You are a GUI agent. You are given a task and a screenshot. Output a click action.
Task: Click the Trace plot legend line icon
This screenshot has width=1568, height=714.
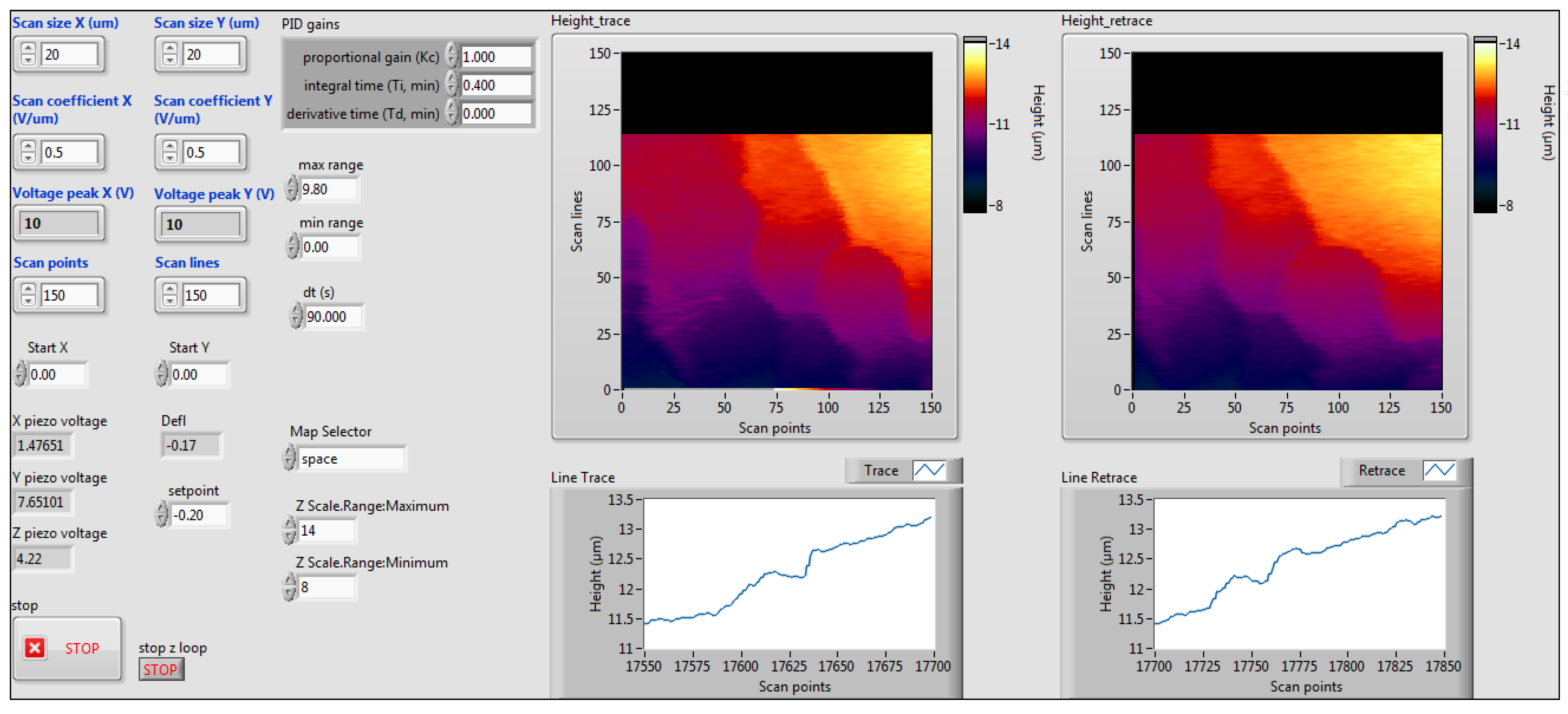[x=929, y=470]
